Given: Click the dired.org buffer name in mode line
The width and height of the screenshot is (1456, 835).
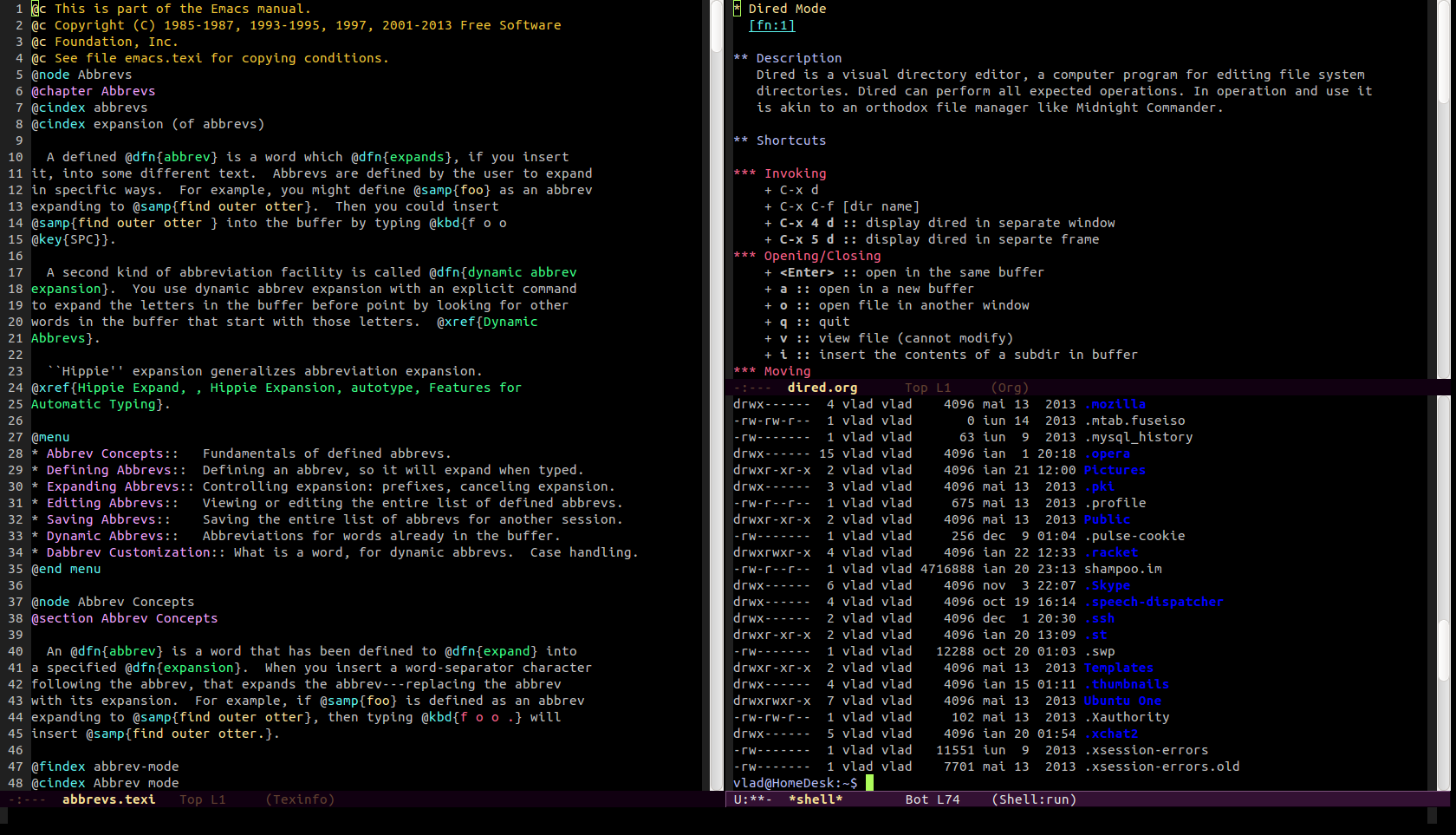Looking at the screenshot, I should 822,388.
